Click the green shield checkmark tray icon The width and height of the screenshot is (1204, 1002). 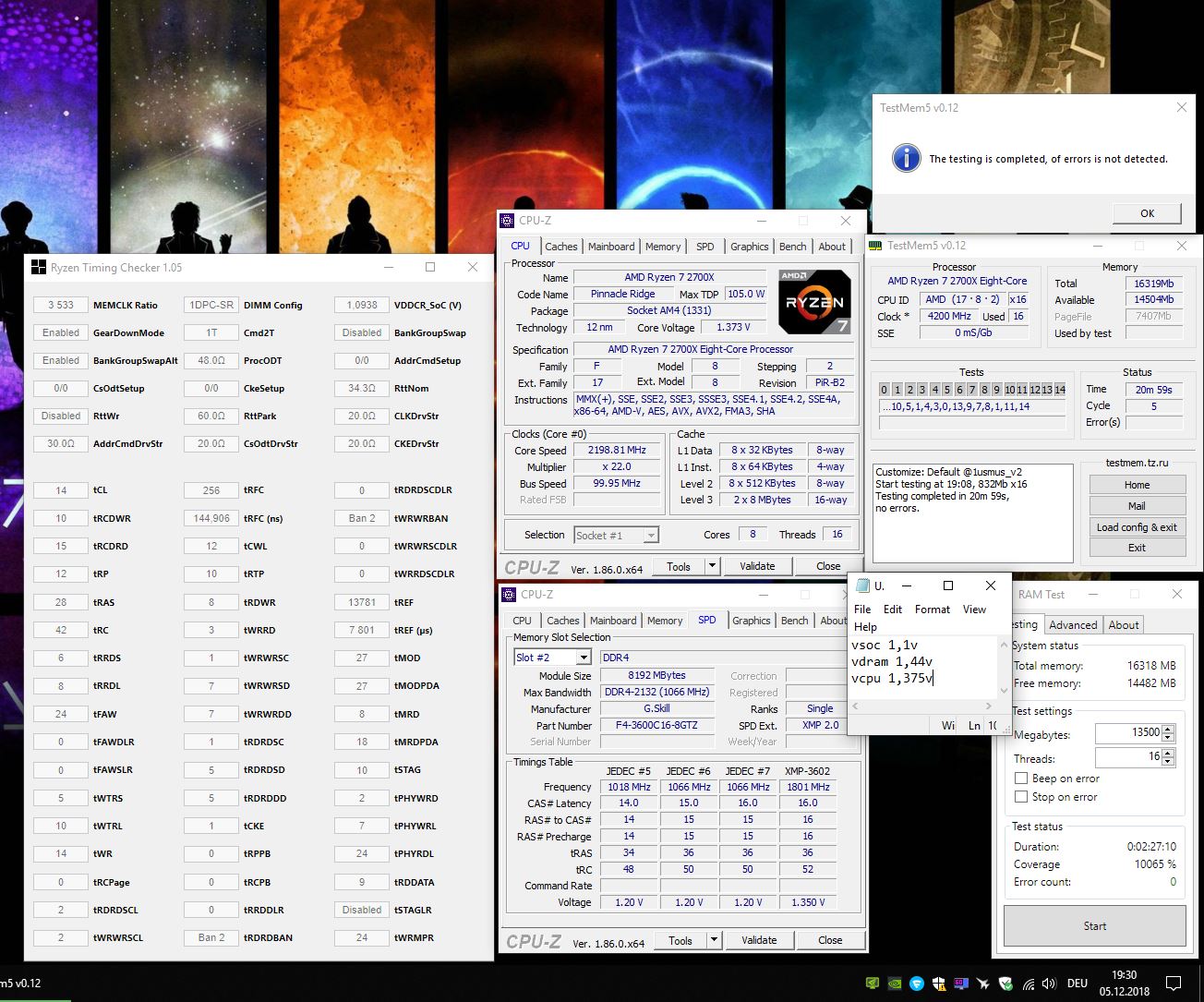coord(1005,984)
